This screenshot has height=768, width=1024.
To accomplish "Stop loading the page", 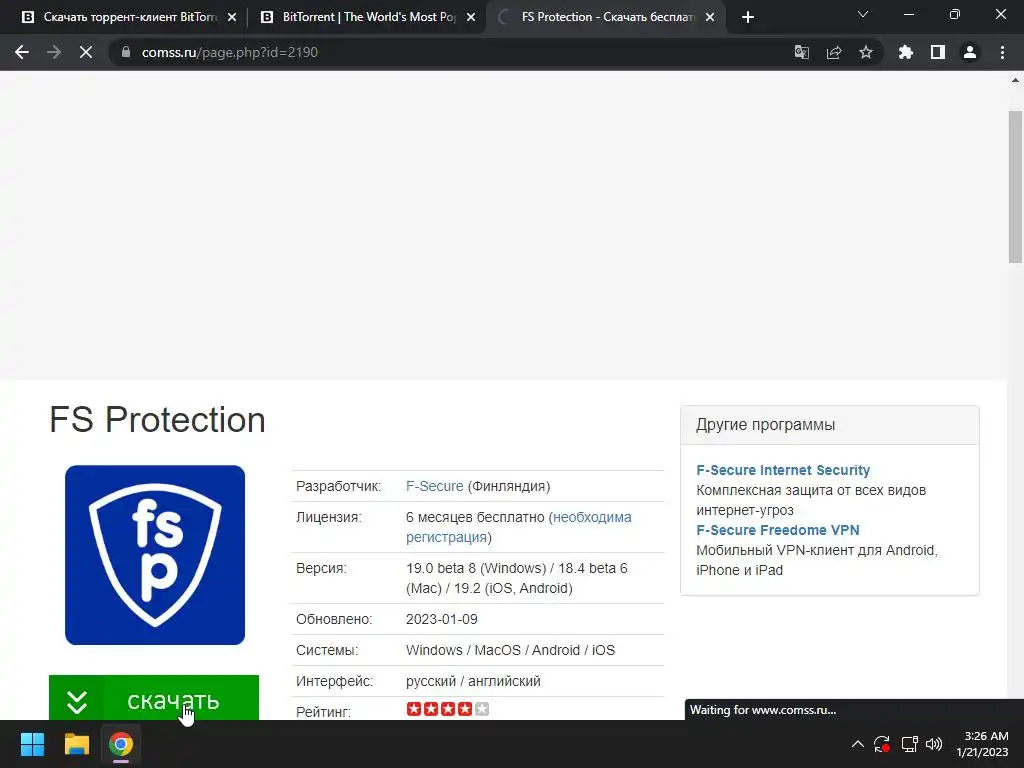I will pos(86,52).
